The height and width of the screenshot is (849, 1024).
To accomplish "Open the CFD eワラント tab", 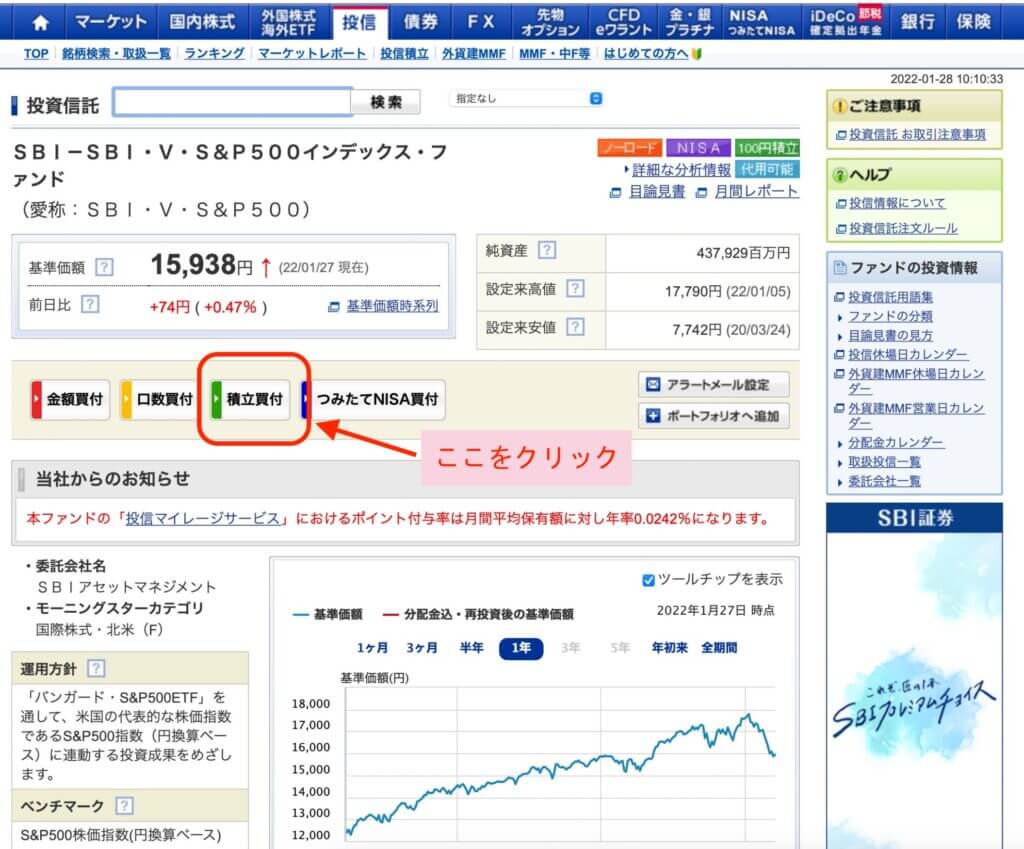I will (x=624, y=22).
